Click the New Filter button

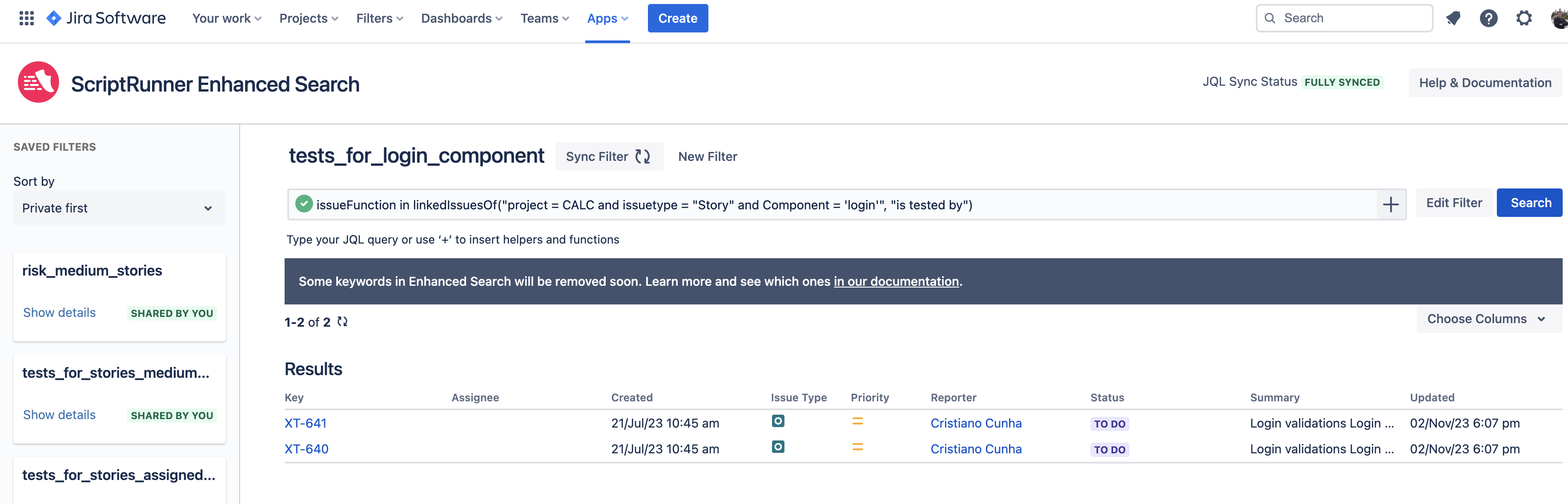pos(708,156)
